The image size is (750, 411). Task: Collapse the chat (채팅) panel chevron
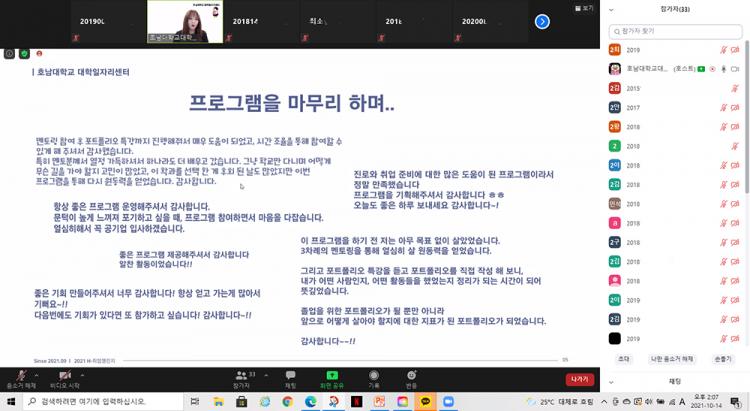coord(611,381)
